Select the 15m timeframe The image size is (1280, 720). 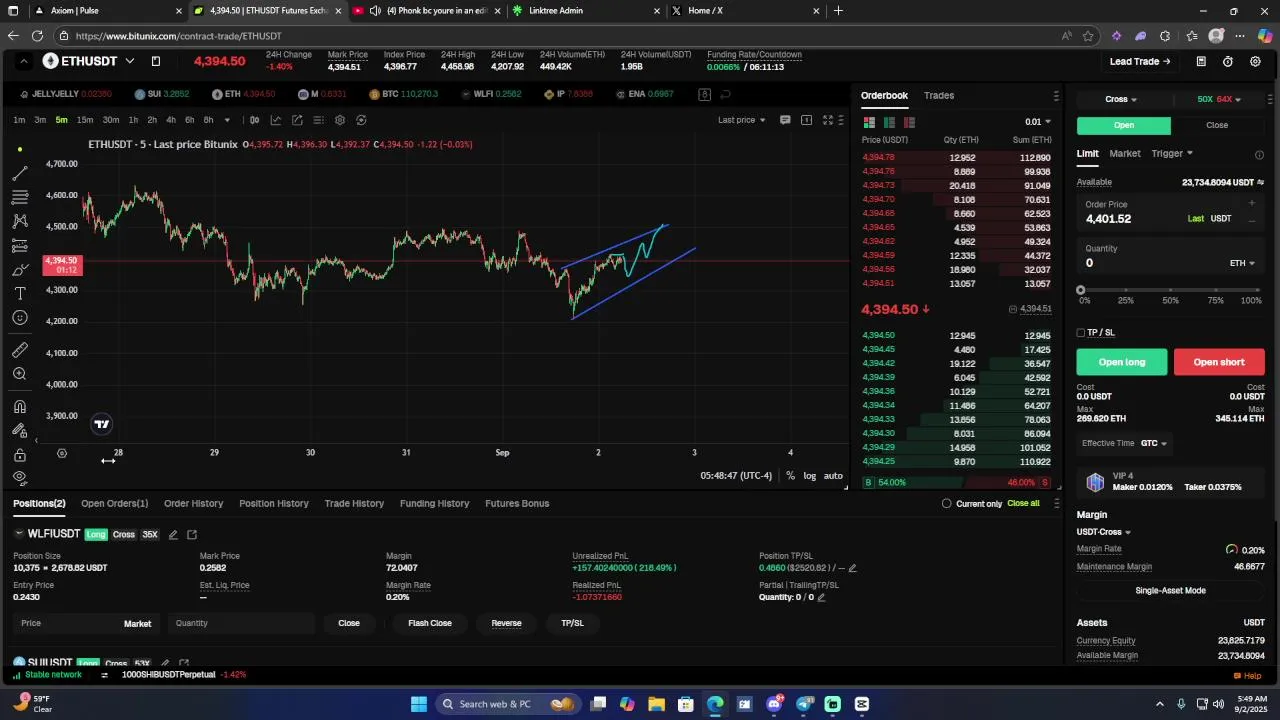(x=85, y=120)
